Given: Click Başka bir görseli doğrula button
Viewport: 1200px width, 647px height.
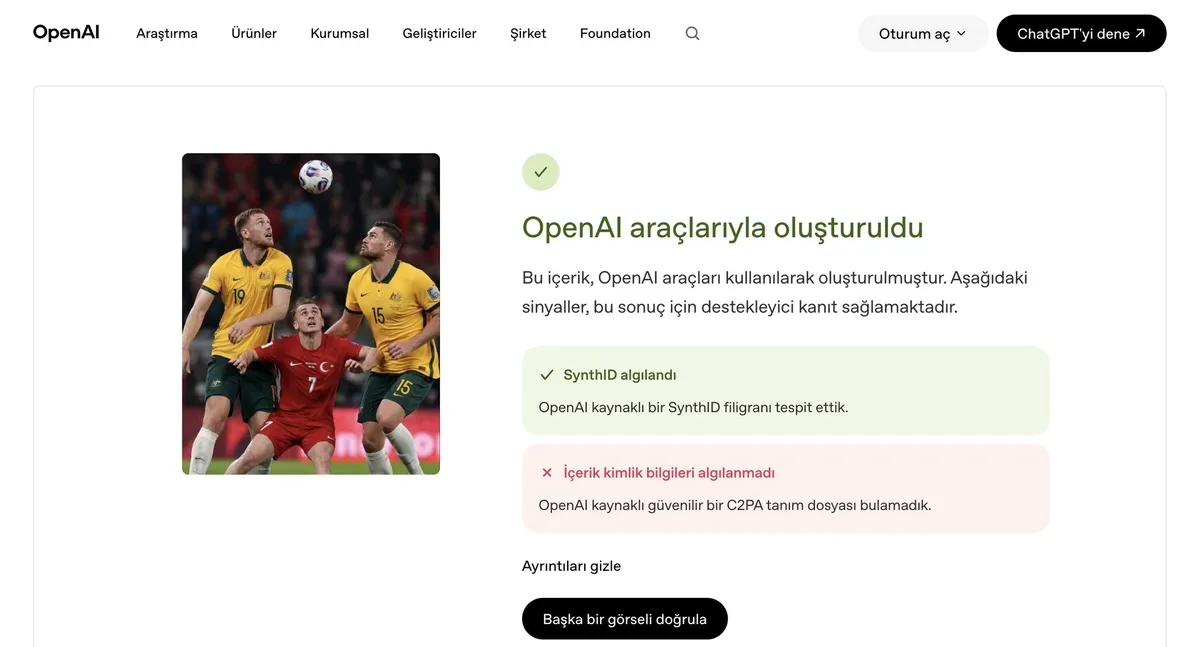Looking at the screenshot, I should (625, 619).
